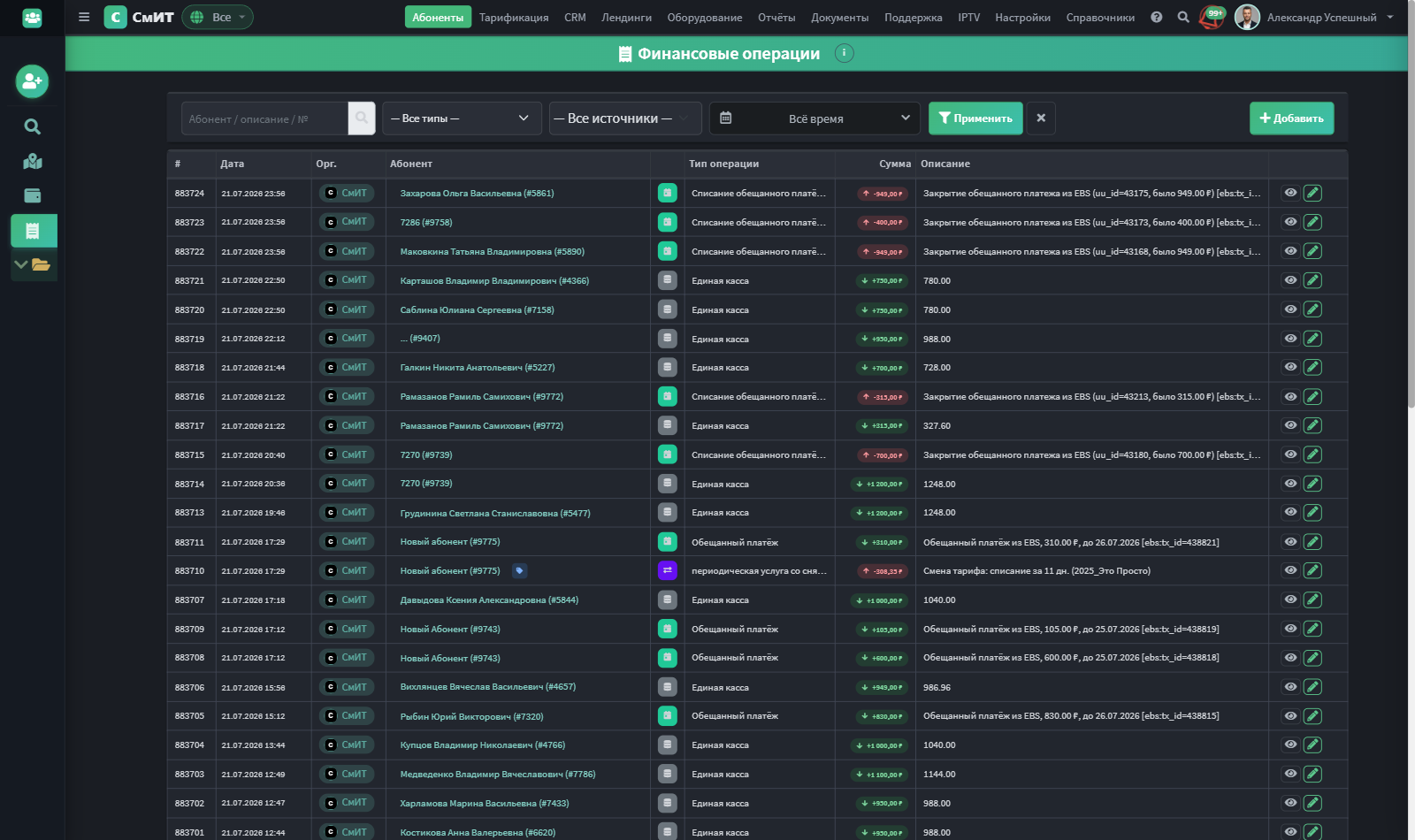Screen dimensions: 1415x840
Task: Open the Все источники dropdown
Action: click(x=625, y=118)
